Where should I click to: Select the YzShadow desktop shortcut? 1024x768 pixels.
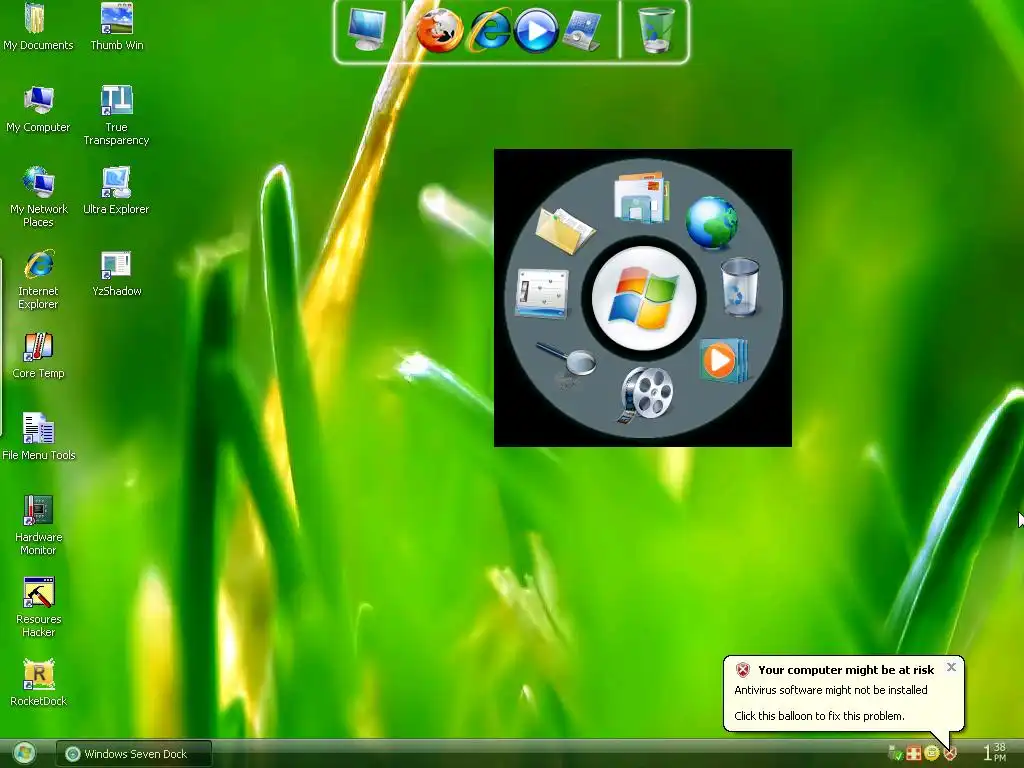pos(116,274)
